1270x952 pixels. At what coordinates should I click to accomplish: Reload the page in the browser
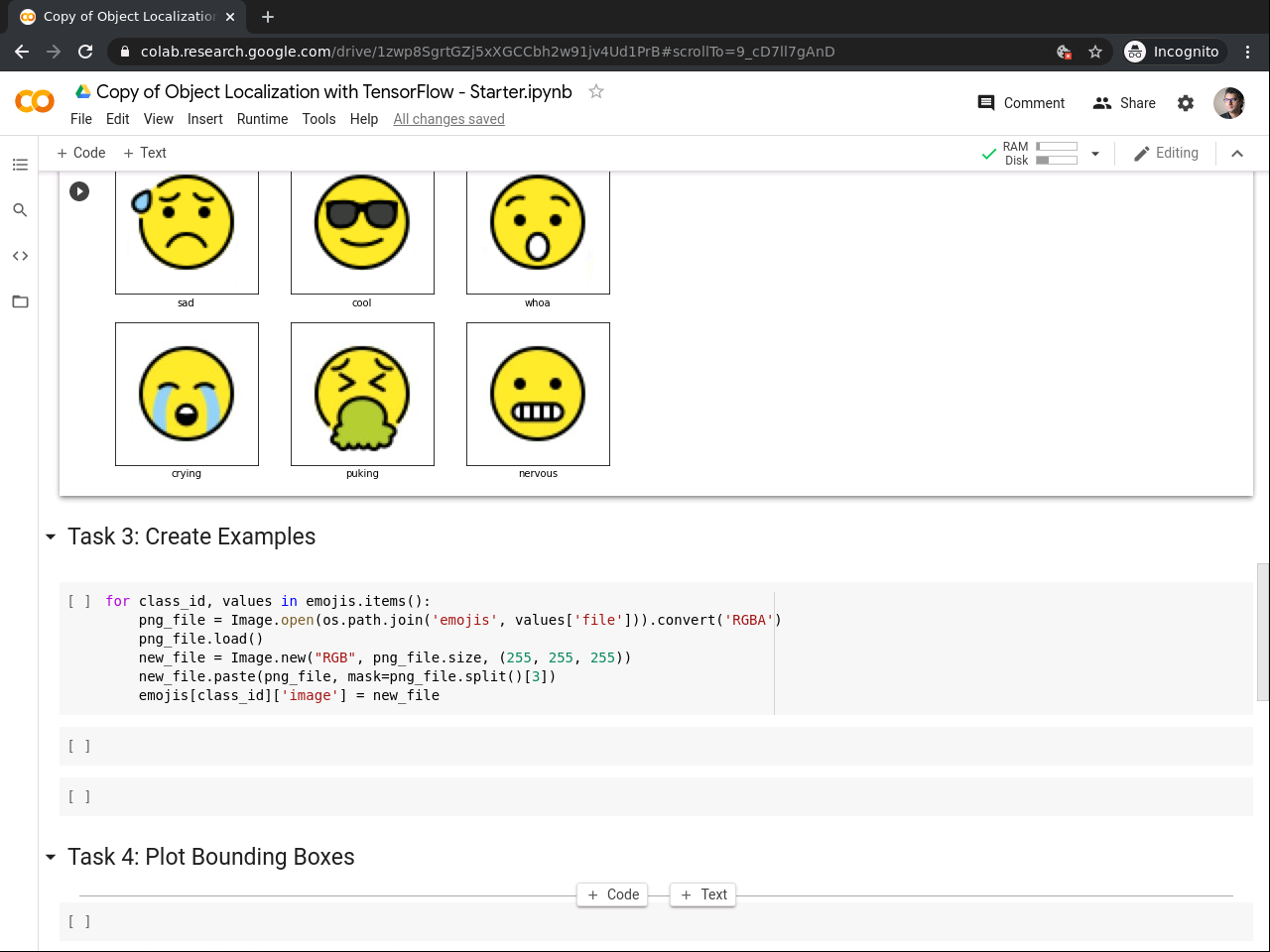point(85,52)
